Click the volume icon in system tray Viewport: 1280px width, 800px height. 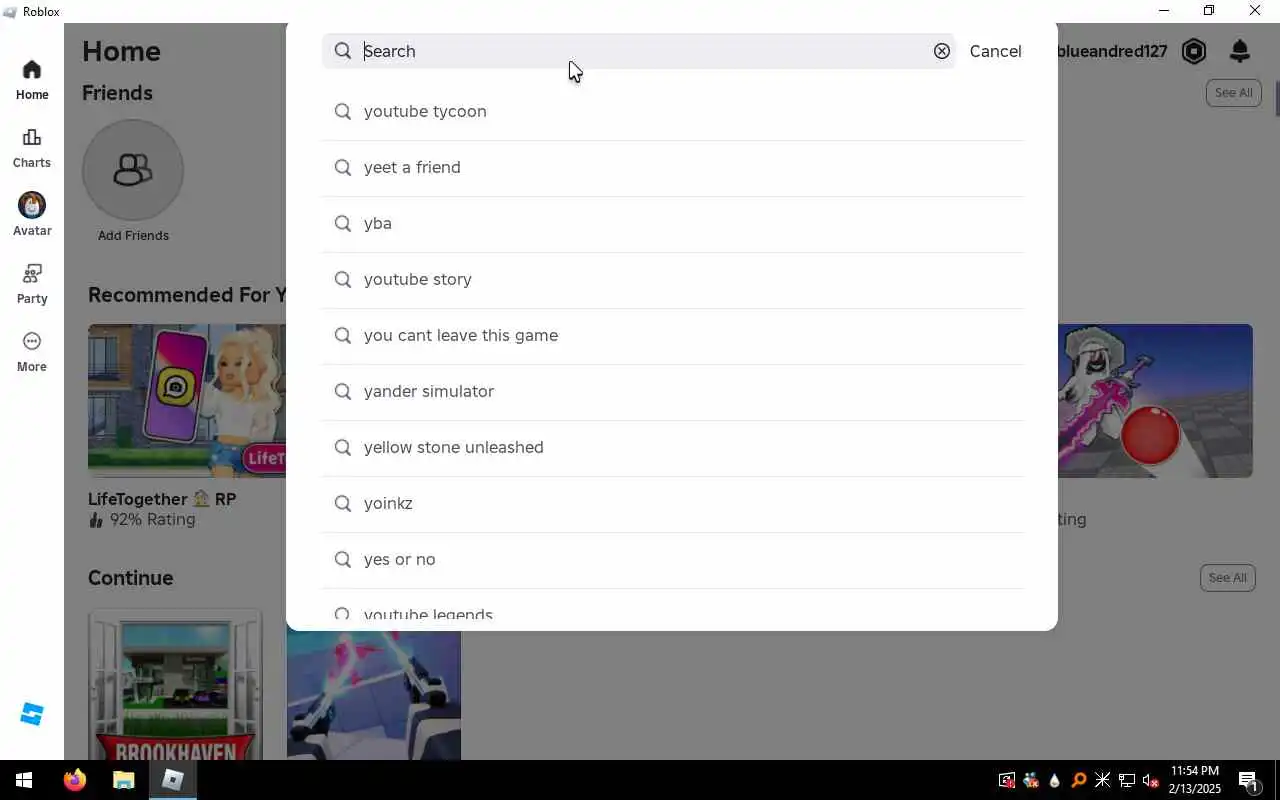tap(1151, 780)
